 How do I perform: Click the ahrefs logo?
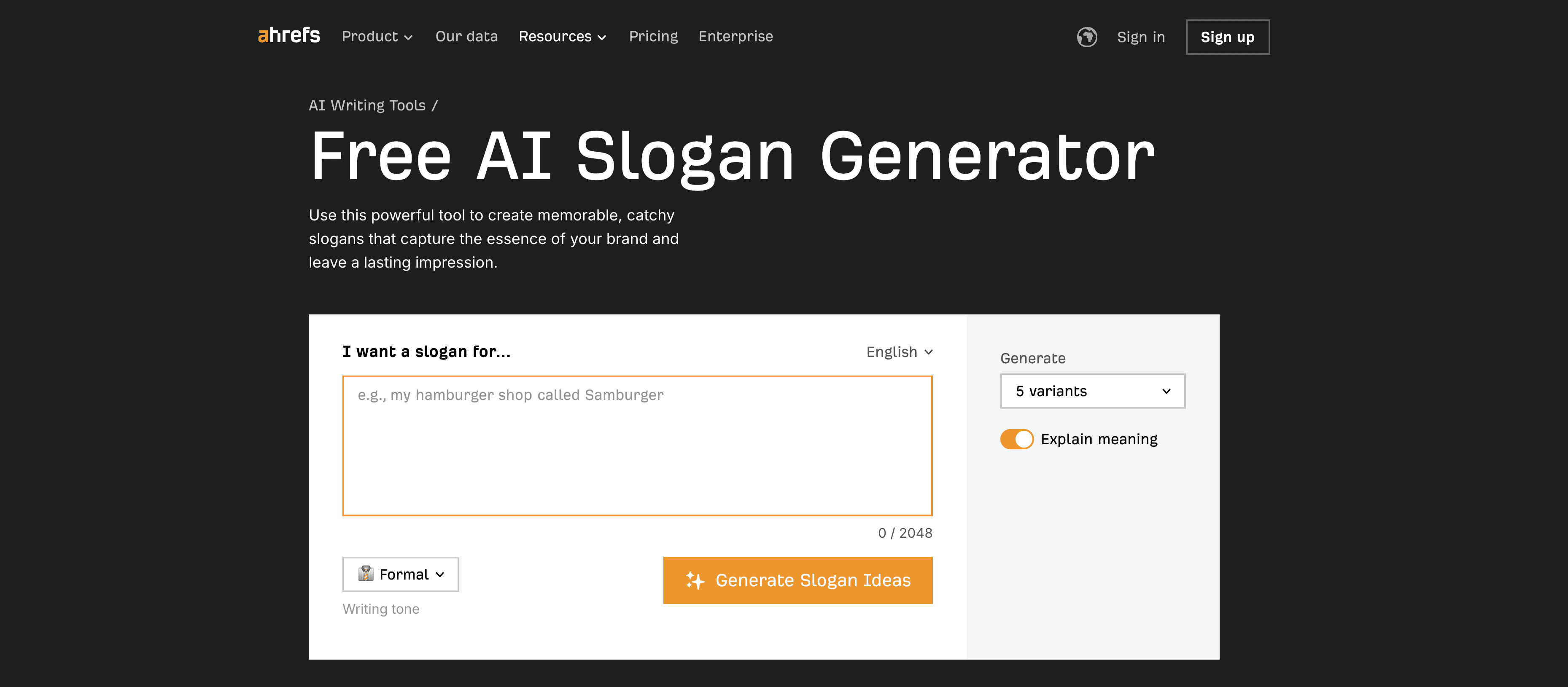click(x=288, y=35)
